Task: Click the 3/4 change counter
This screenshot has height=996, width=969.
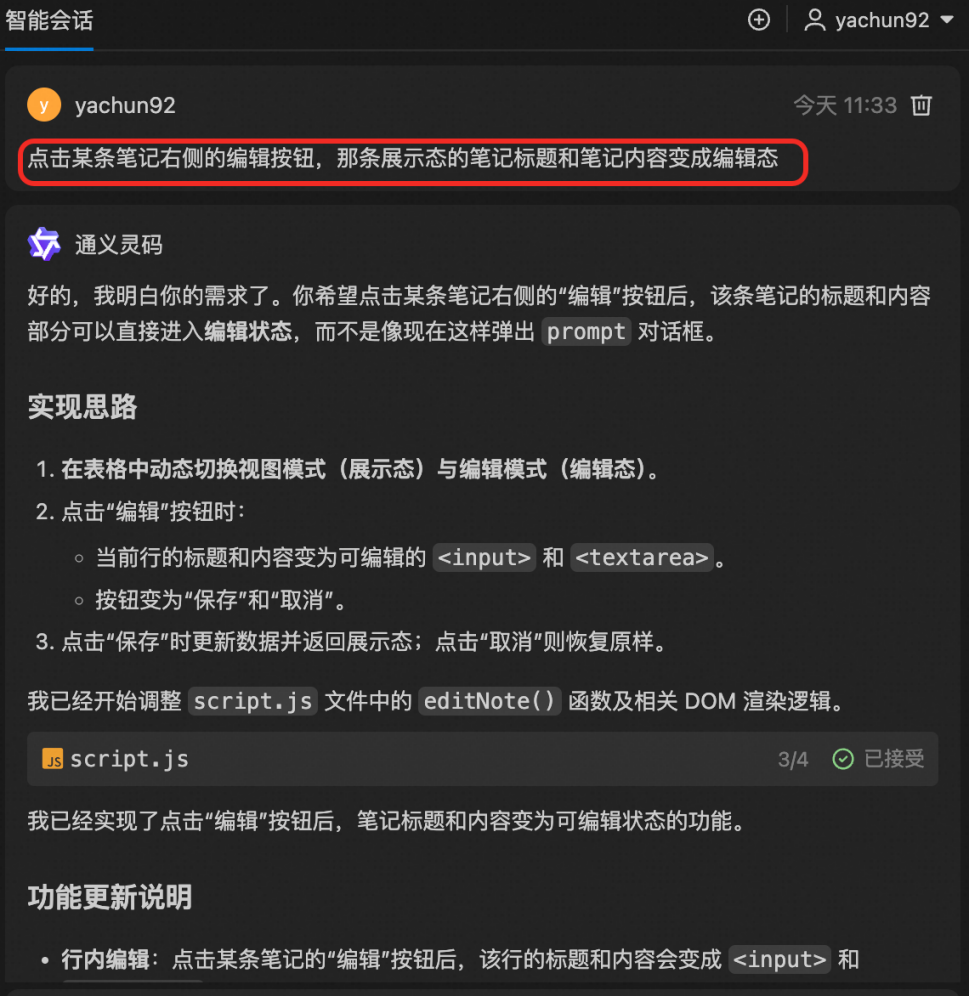Action: pyautogui.click(x=793, y=759)
